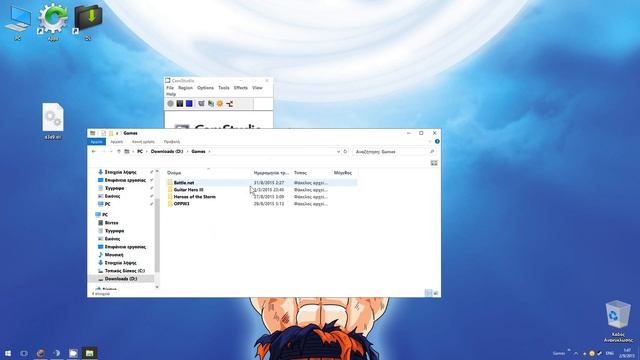Image resolution: width=640 pixels, height=360 pixels.
Task: Click the Windows Start button
Action: point(8,353)
